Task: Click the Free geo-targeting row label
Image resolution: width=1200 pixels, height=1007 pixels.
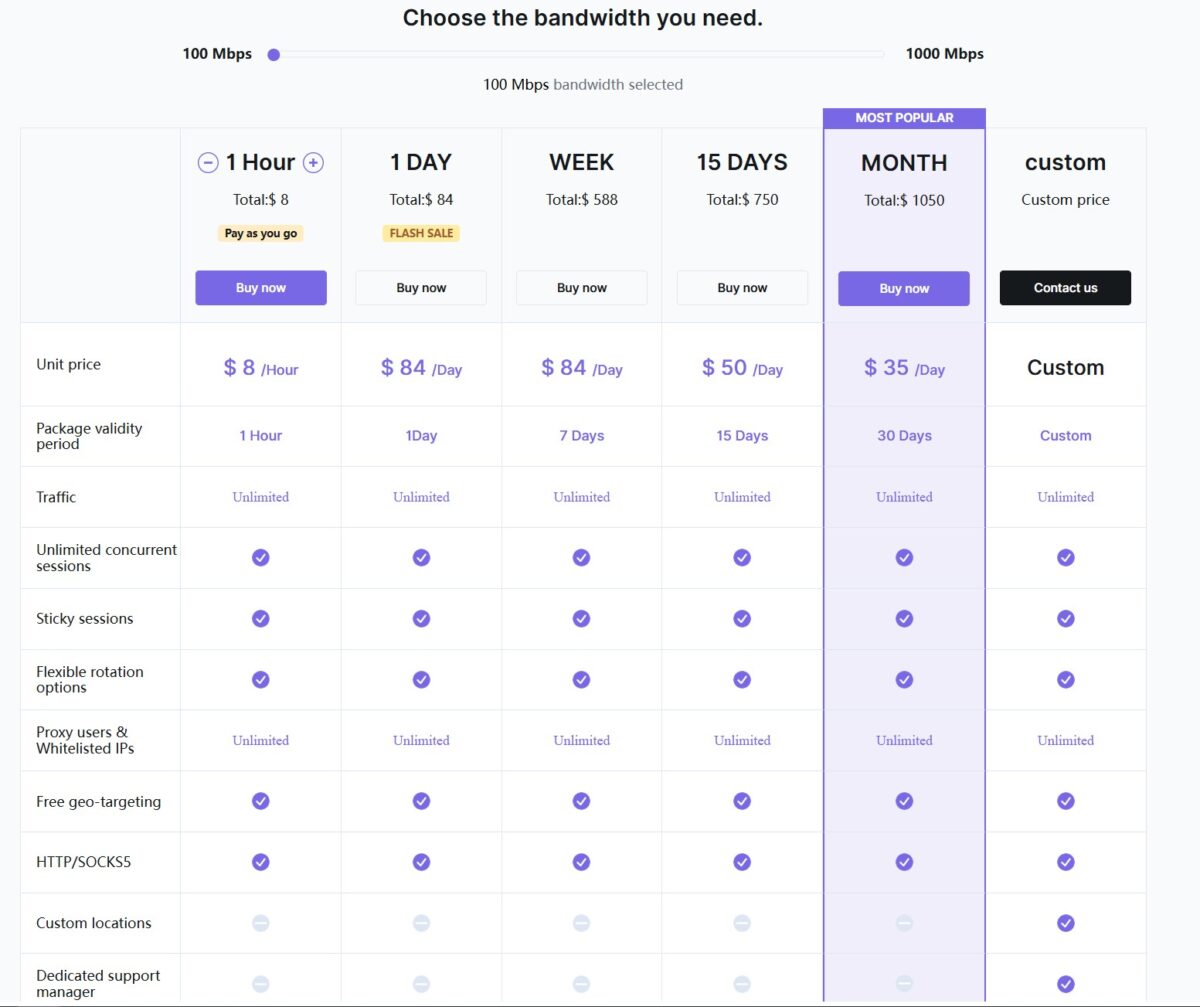Action: tap(98, 802)
